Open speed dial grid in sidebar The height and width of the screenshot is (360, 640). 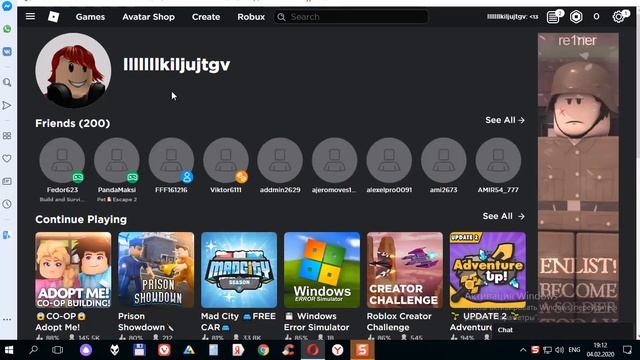(x=7, y=136)
